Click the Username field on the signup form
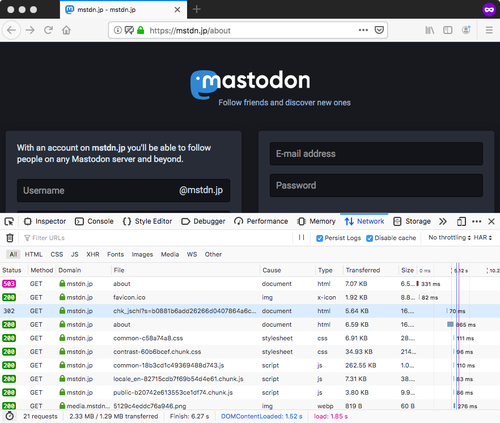The image size is (500, 423). click(x=123, y=190)
